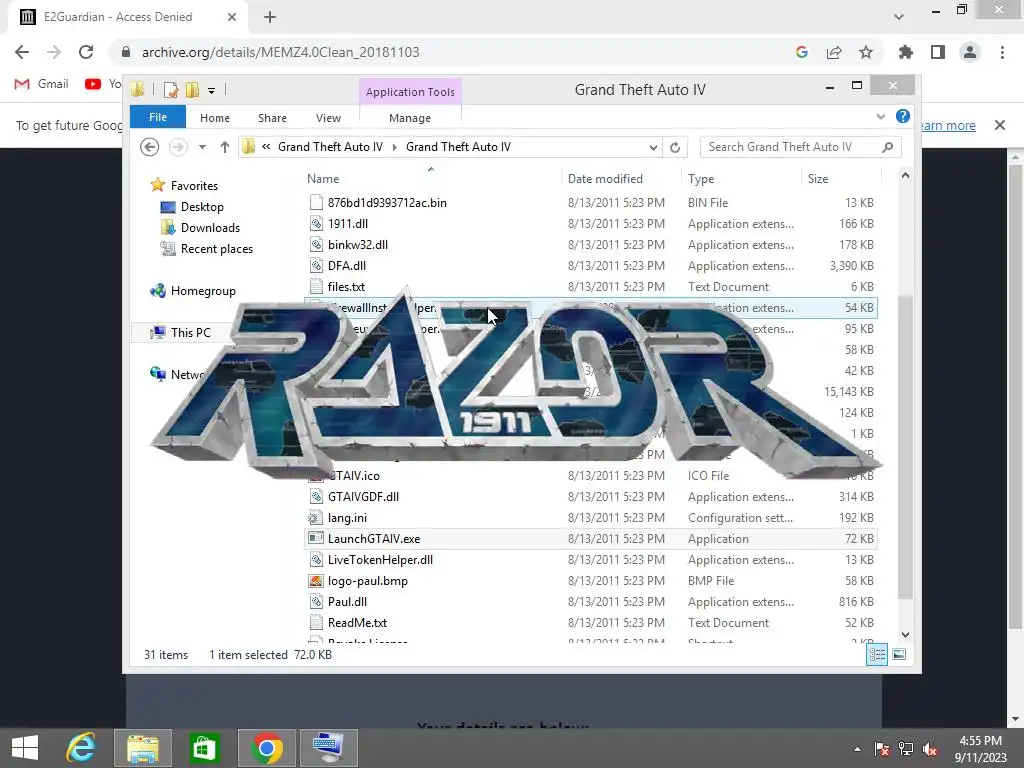Open Explorer help question mark
Screen dimensions: 1024x768
click(x=903, y=116)
